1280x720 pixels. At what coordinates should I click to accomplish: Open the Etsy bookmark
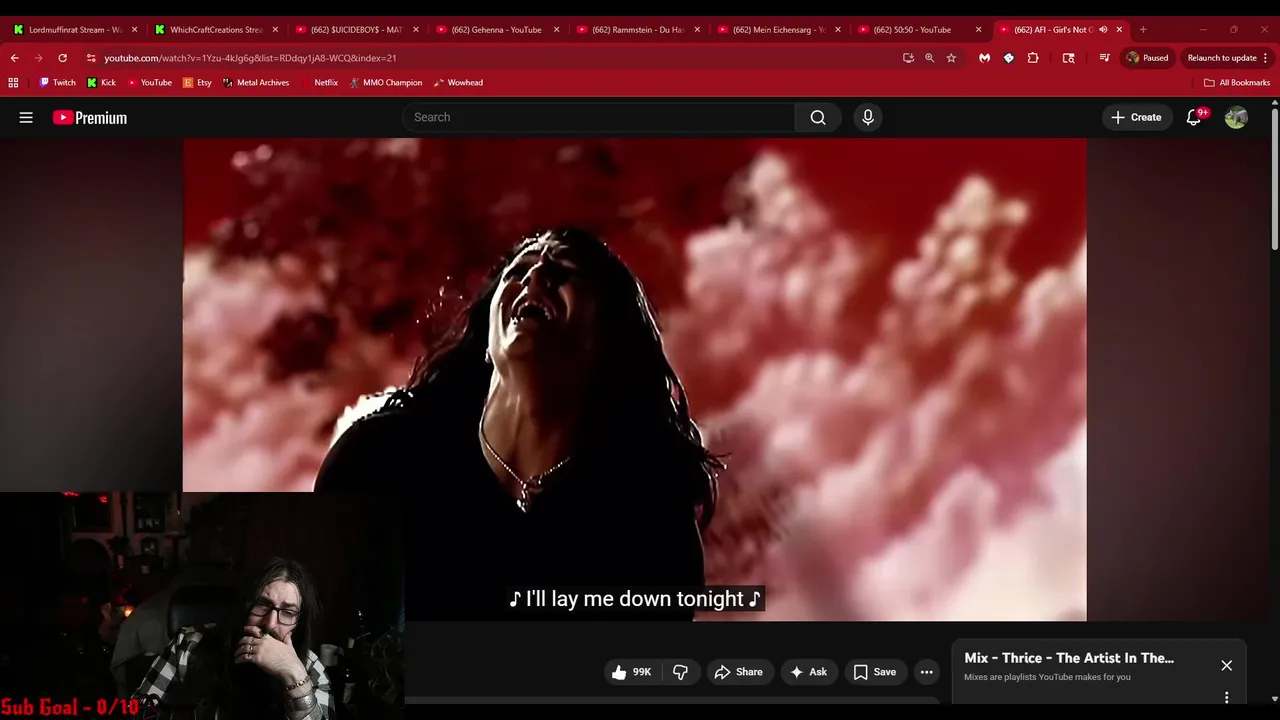tap(197, 83)
